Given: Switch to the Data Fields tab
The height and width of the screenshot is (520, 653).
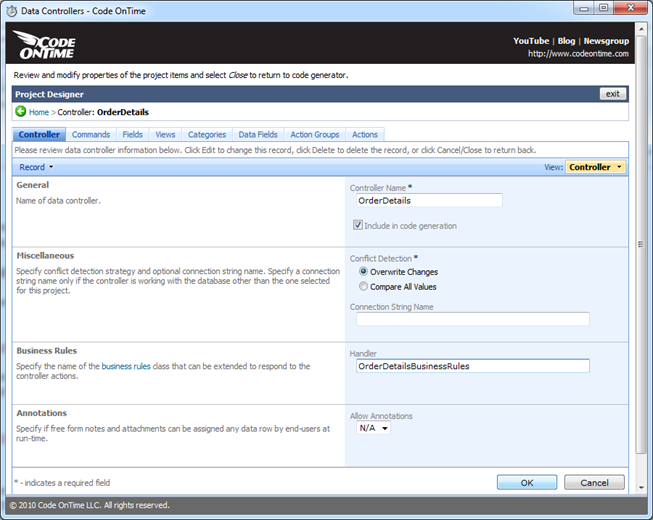Looking at the screenshot, I should pyautogui.click(x=258, y=134).
